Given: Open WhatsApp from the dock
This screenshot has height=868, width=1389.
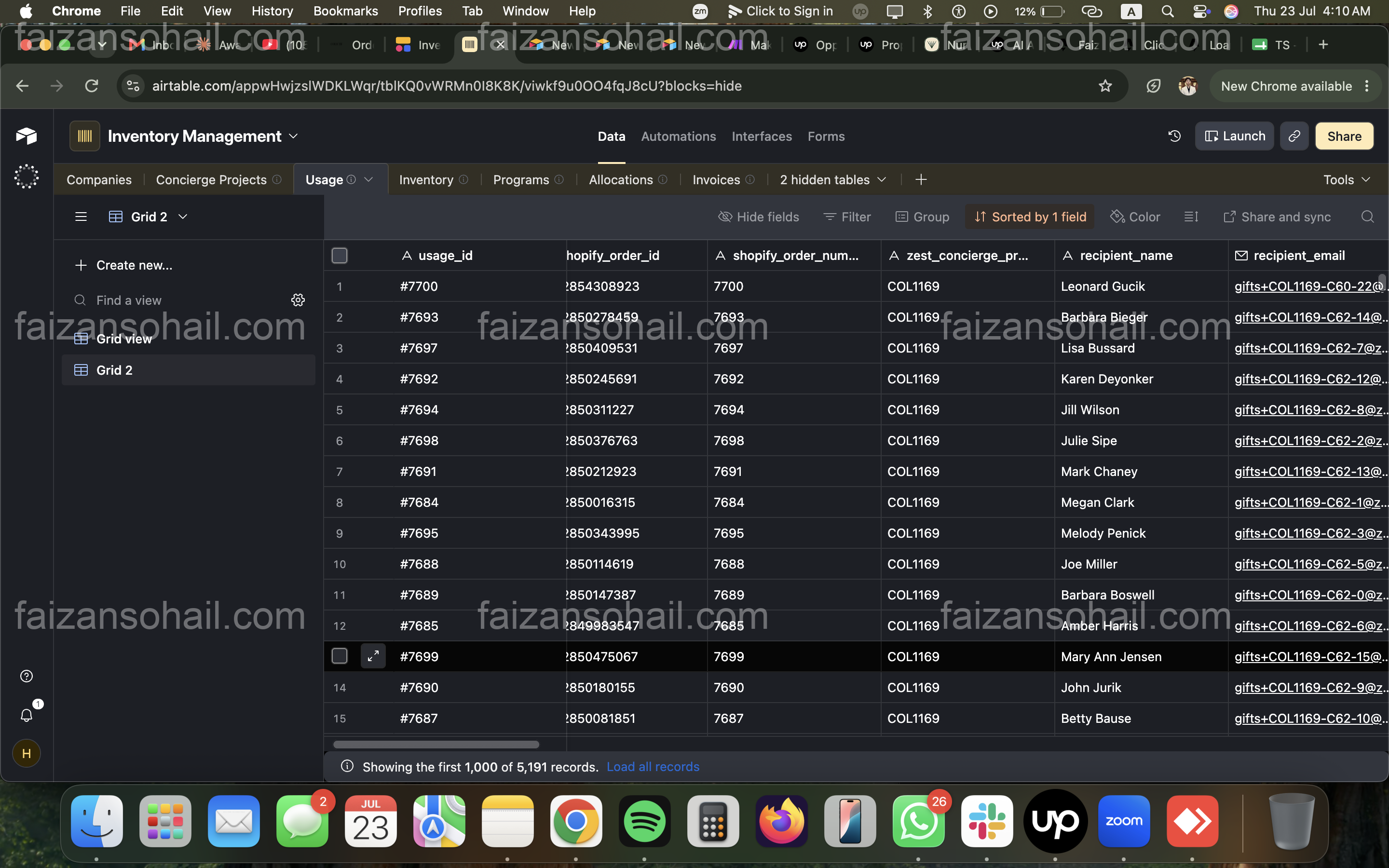Looking at the screenshot, I should point(918,821).
